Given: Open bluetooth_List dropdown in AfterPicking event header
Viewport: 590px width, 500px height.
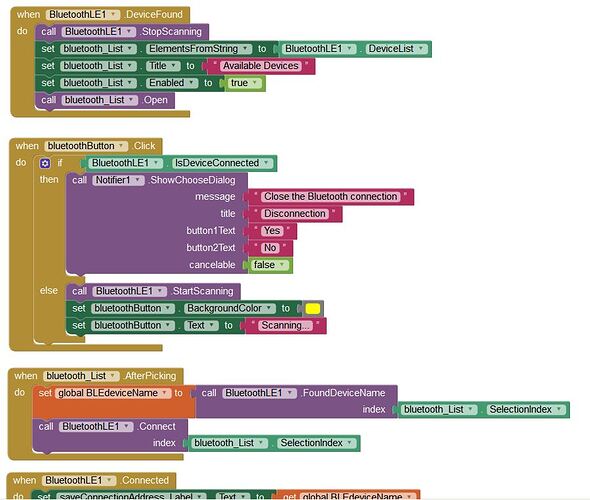Looking at the screenshot, I should [x=81, y=376].
